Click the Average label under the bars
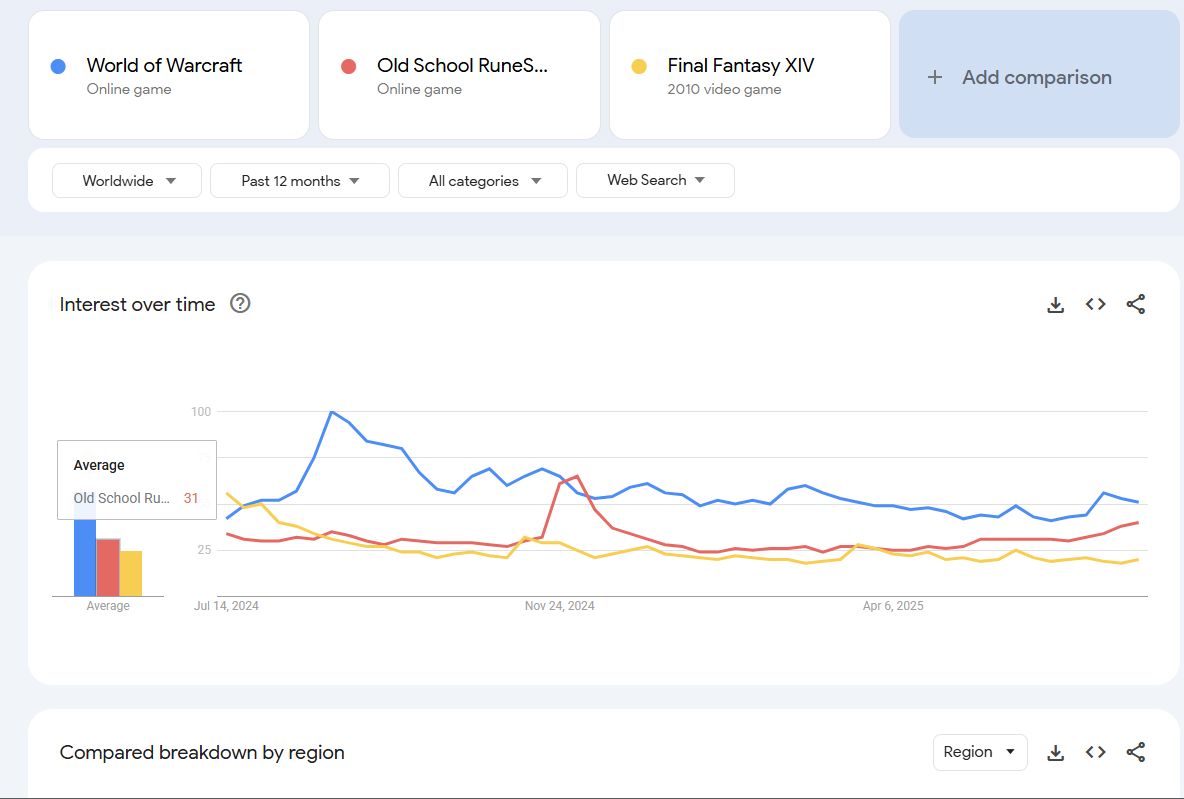 coord(108,606)
